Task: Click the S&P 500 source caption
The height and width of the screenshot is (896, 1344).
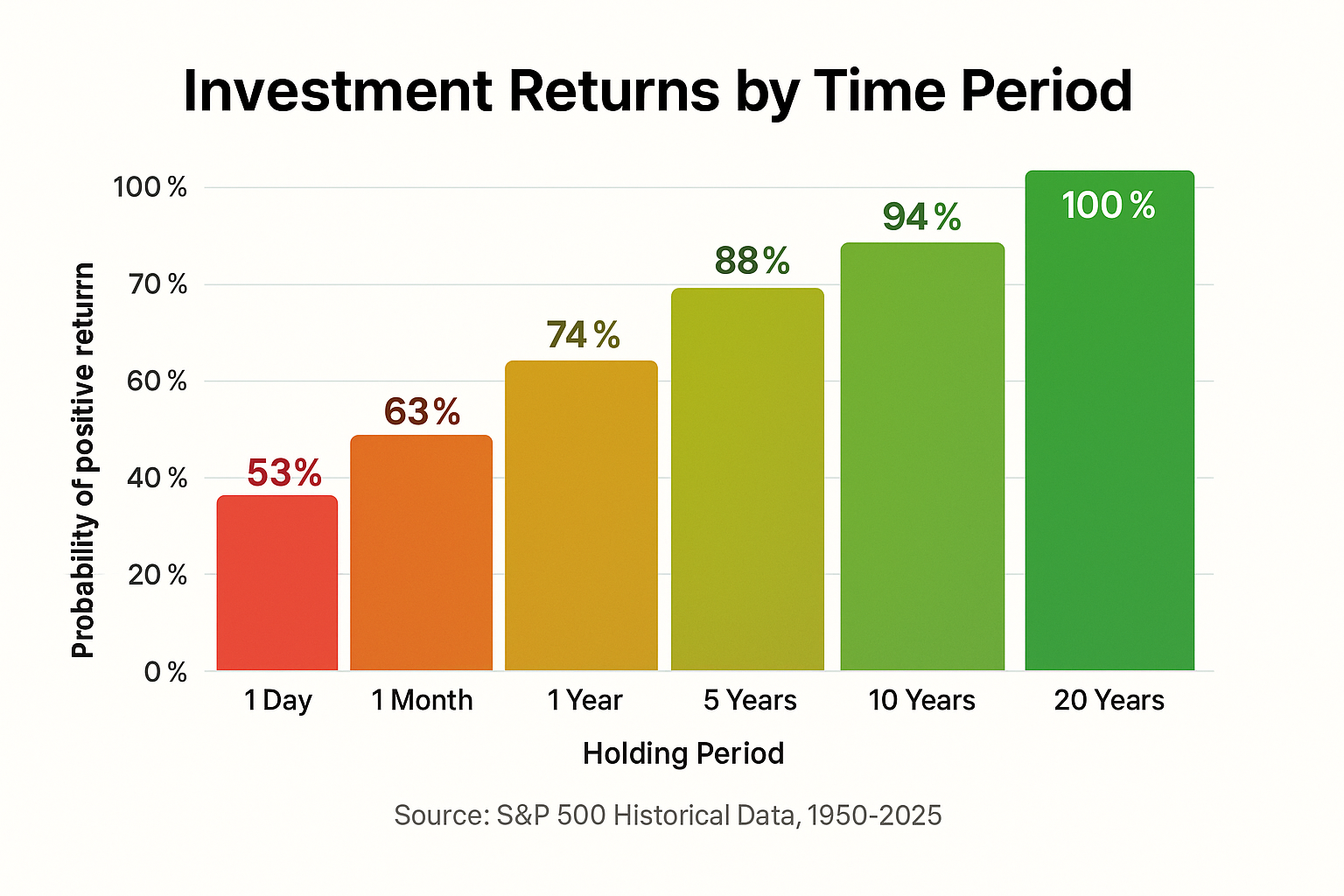Action: (x=668, y=815)
